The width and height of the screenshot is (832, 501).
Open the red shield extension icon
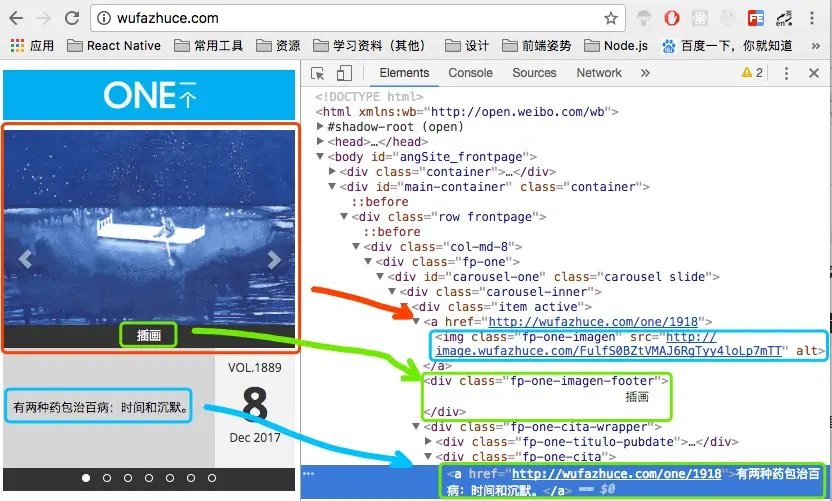click(672, 19)
